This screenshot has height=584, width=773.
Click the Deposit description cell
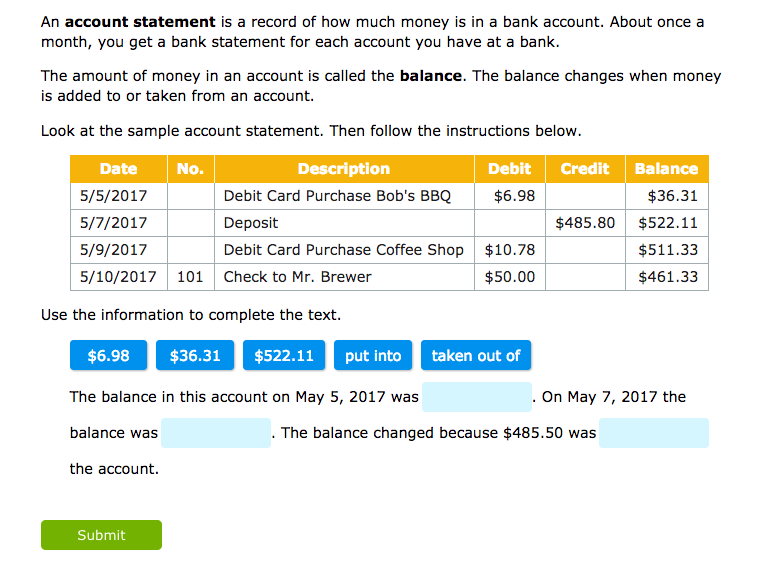tap(251, 223)
